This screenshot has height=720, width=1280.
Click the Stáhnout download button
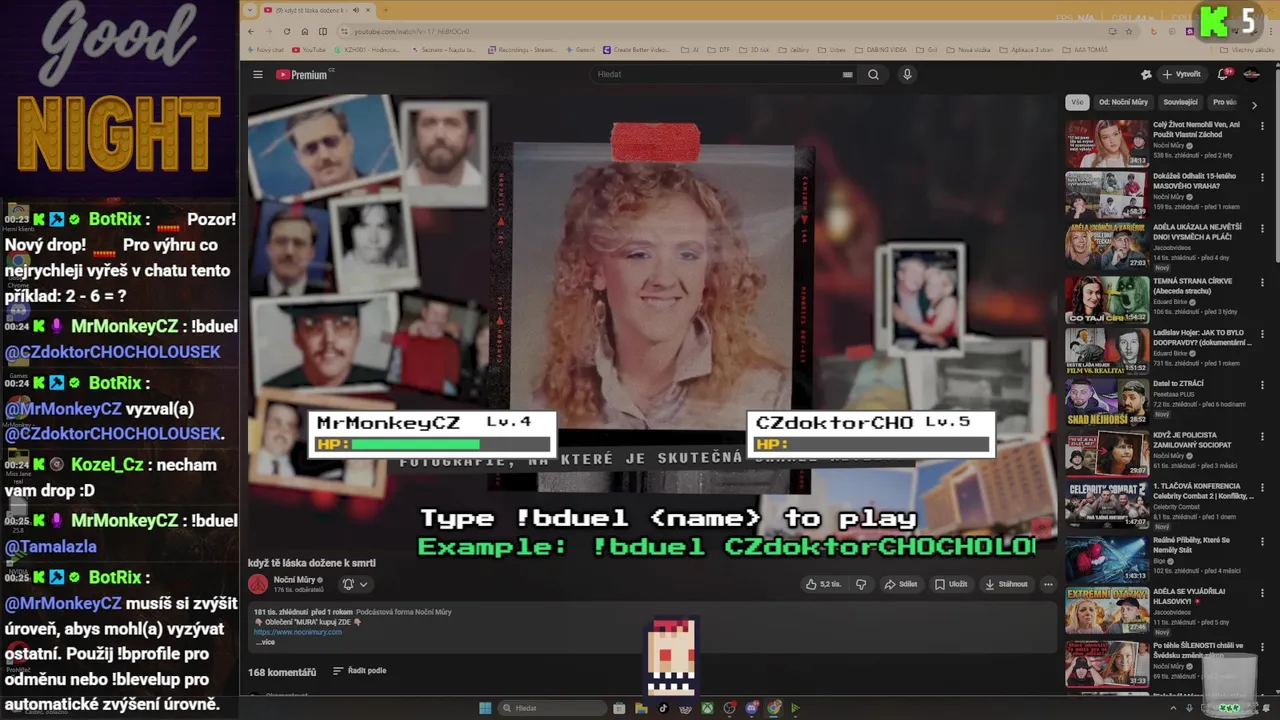[x=1006, y=584]
